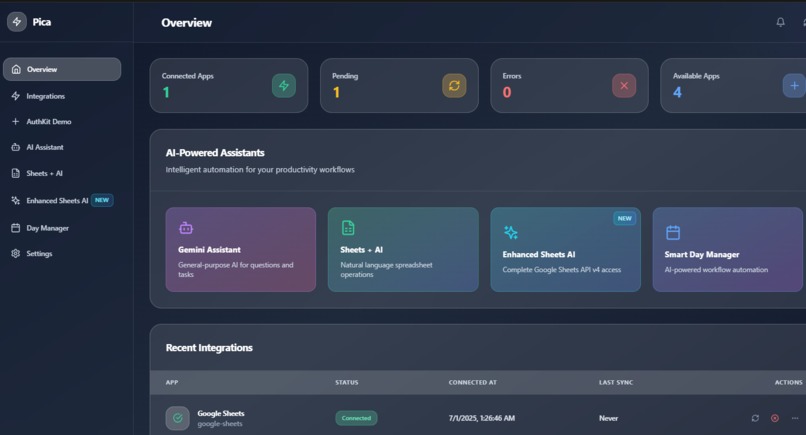Image resolution: width=806 pixels, height=435 pixels.
Task: Click the APP column header
Action: pos(172,383)
